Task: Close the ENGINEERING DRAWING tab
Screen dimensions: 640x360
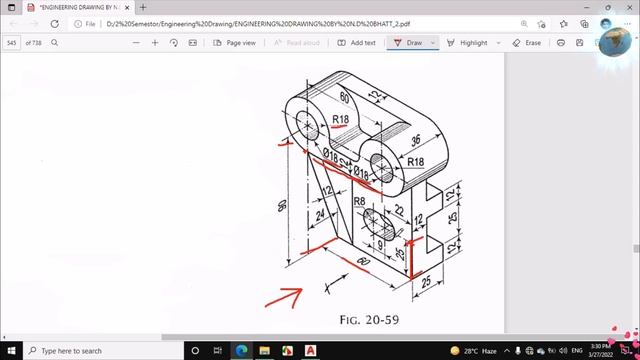Action: point(127,7)
